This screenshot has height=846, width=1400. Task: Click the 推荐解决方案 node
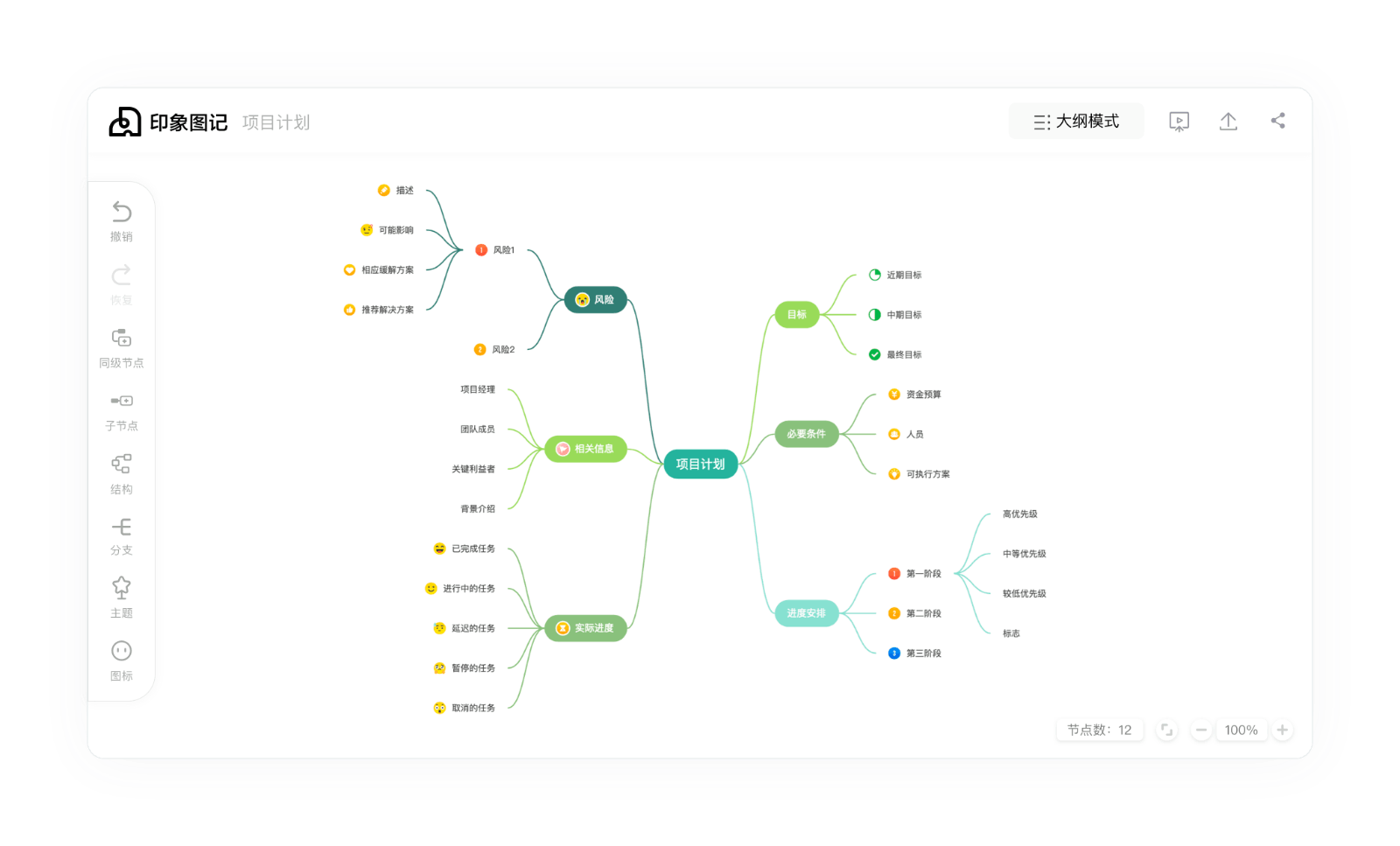point(379,310)
